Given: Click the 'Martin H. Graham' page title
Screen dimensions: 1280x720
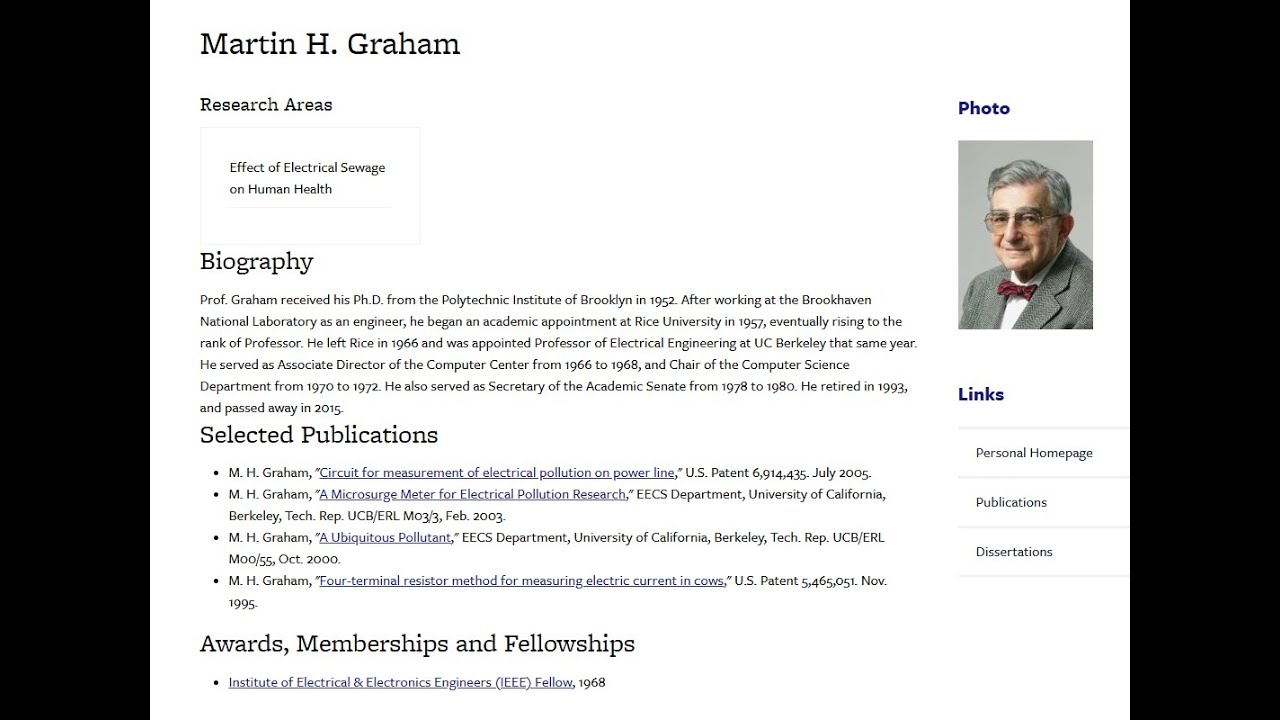Looking at the screenshot, I should click(330, 44).
